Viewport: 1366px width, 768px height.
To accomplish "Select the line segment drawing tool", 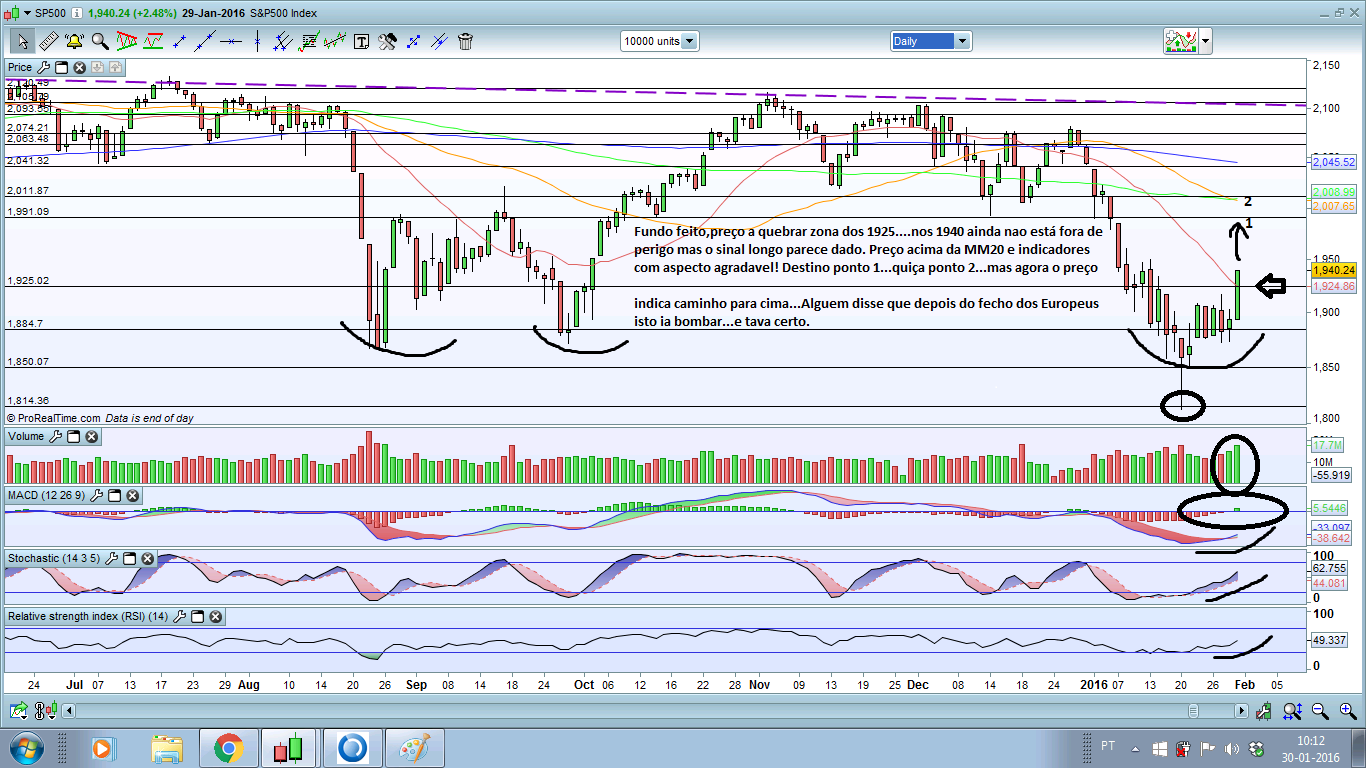I will tap(180, 41).
